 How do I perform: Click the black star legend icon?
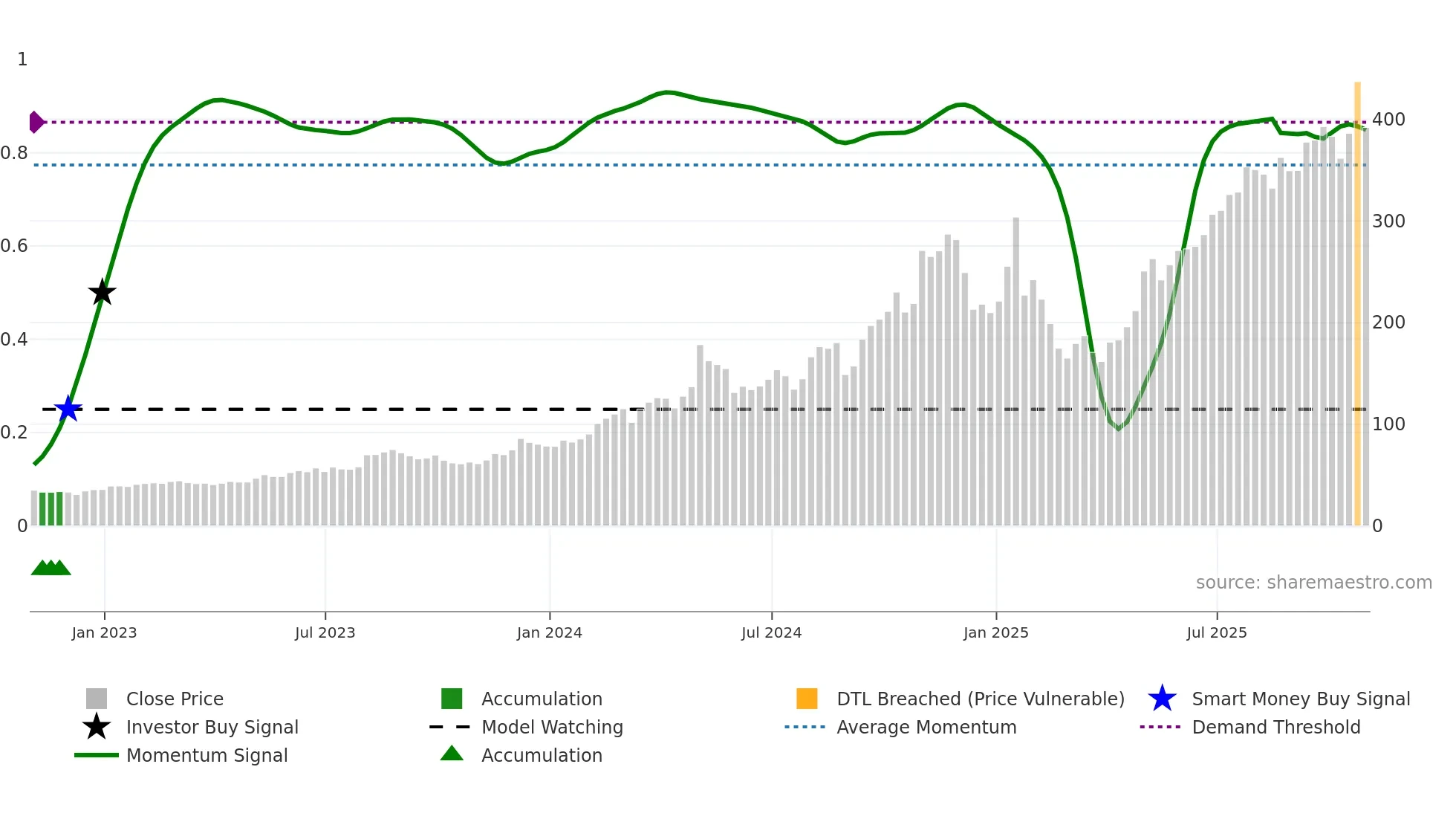tap(97, 727)
